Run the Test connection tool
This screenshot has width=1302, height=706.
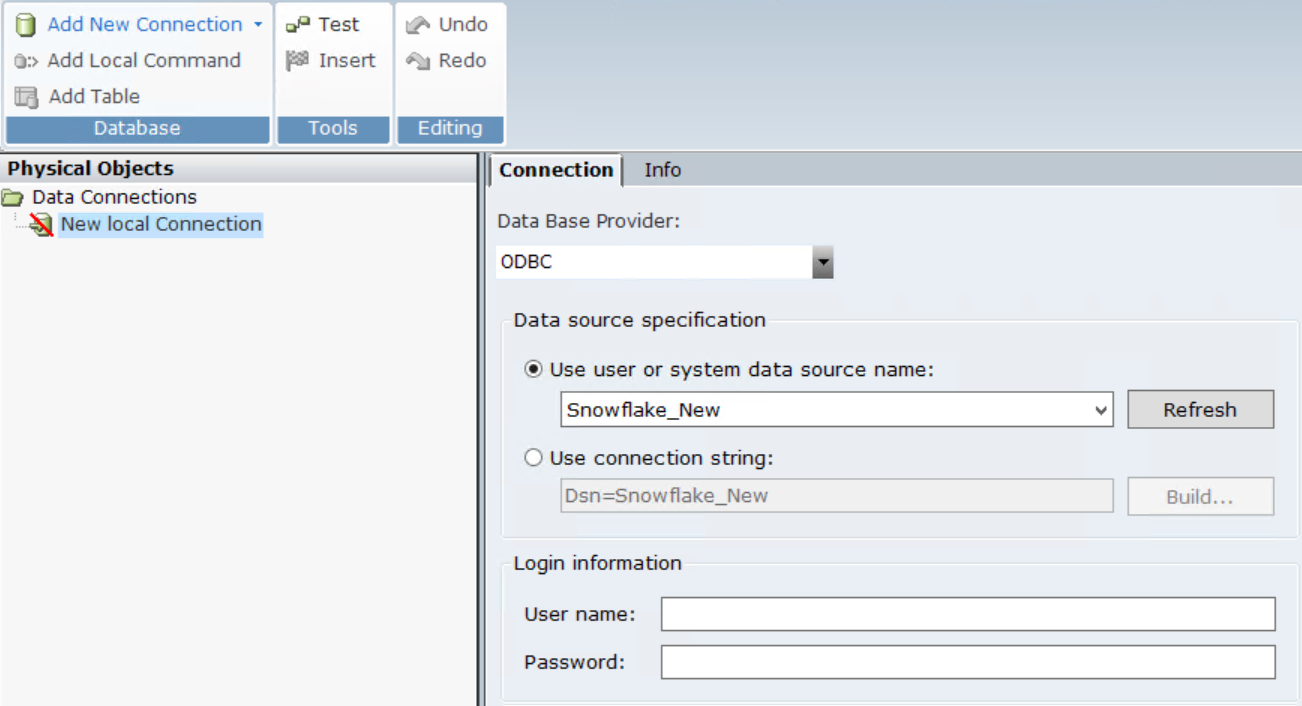click(323, 25)
